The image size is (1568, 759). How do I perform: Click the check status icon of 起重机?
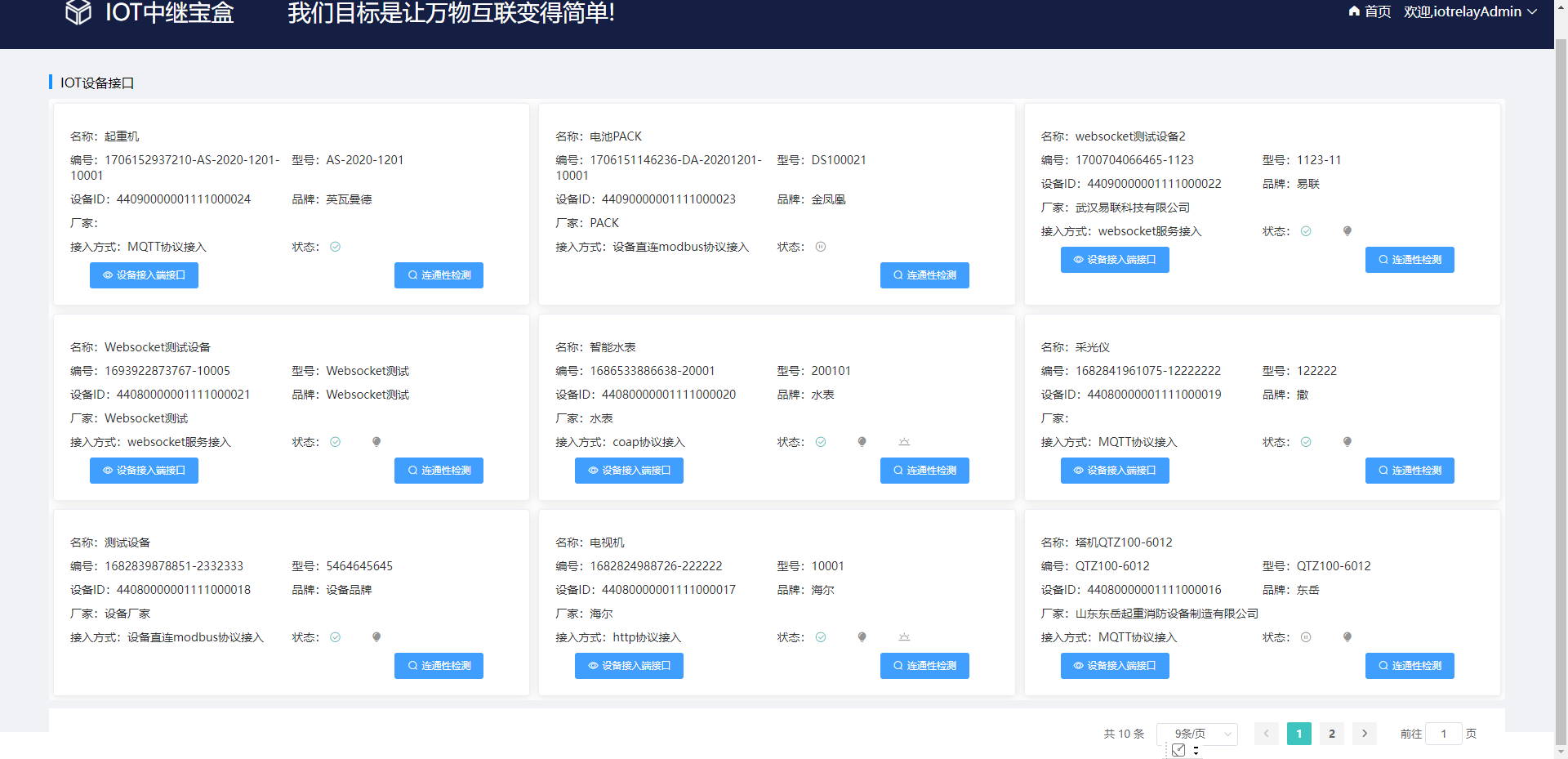pyautogui.click(x=335, y=246)
